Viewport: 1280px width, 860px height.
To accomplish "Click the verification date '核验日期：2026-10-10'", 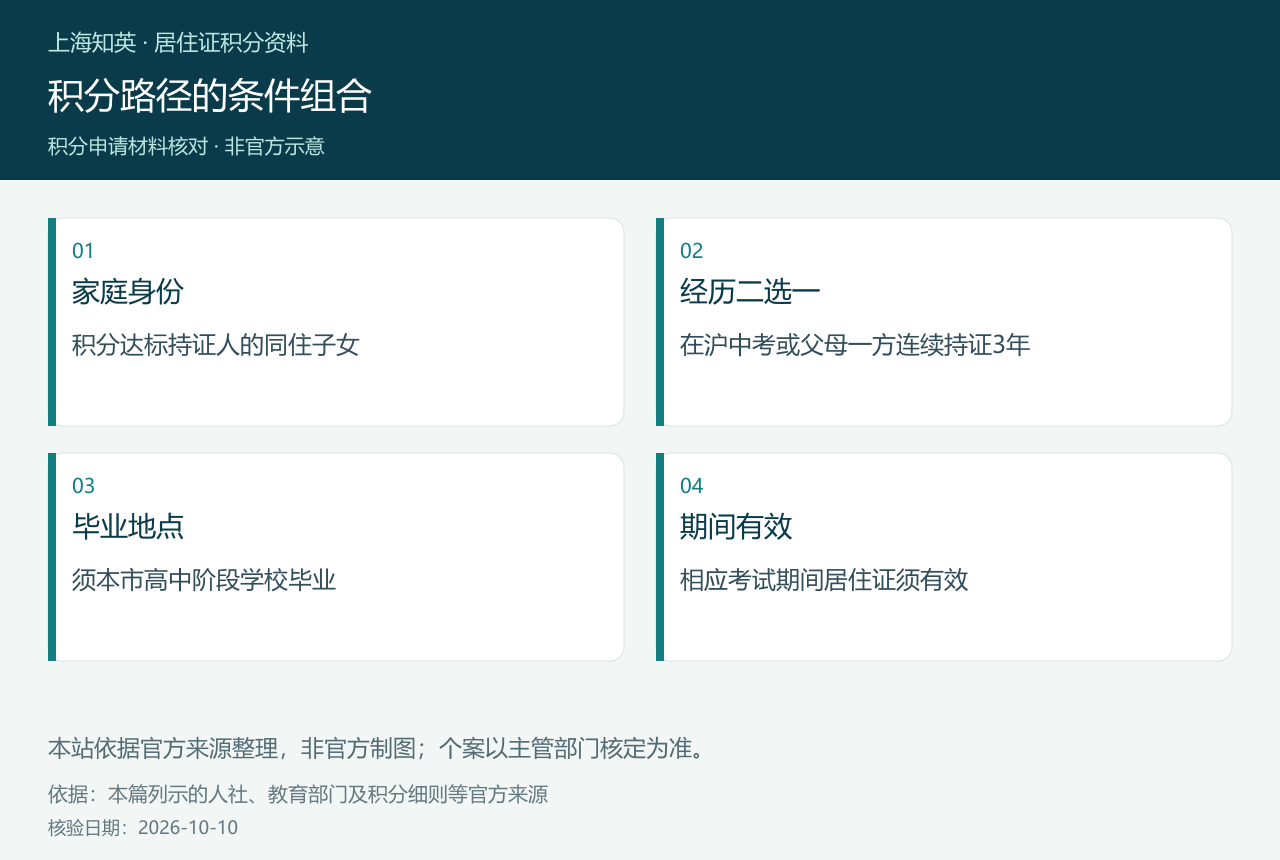I will (x=143, y=828).
